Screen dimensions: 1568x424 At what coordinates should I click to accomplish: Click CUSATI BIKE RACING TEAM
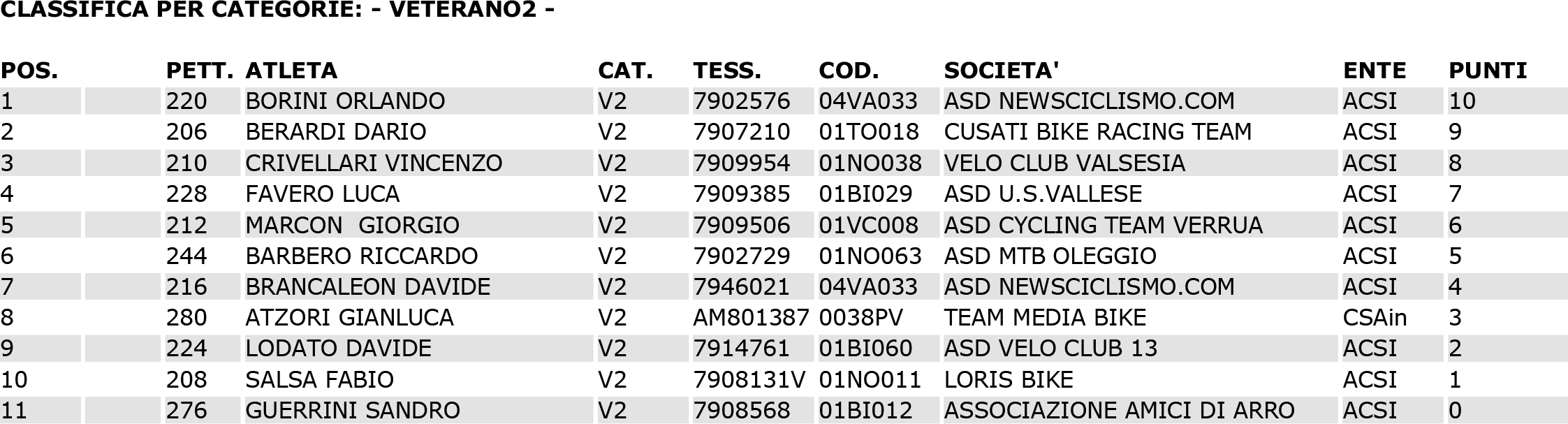pos(1098,132)
